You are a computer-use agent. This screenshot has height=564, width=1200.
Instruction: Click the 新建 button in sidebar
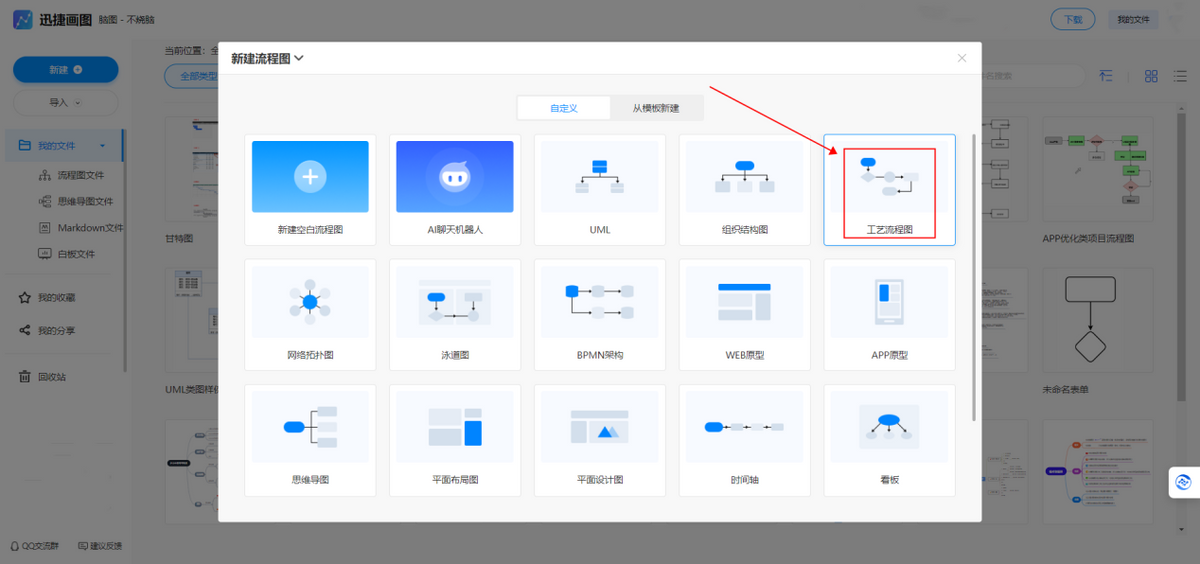pos(65,70)
